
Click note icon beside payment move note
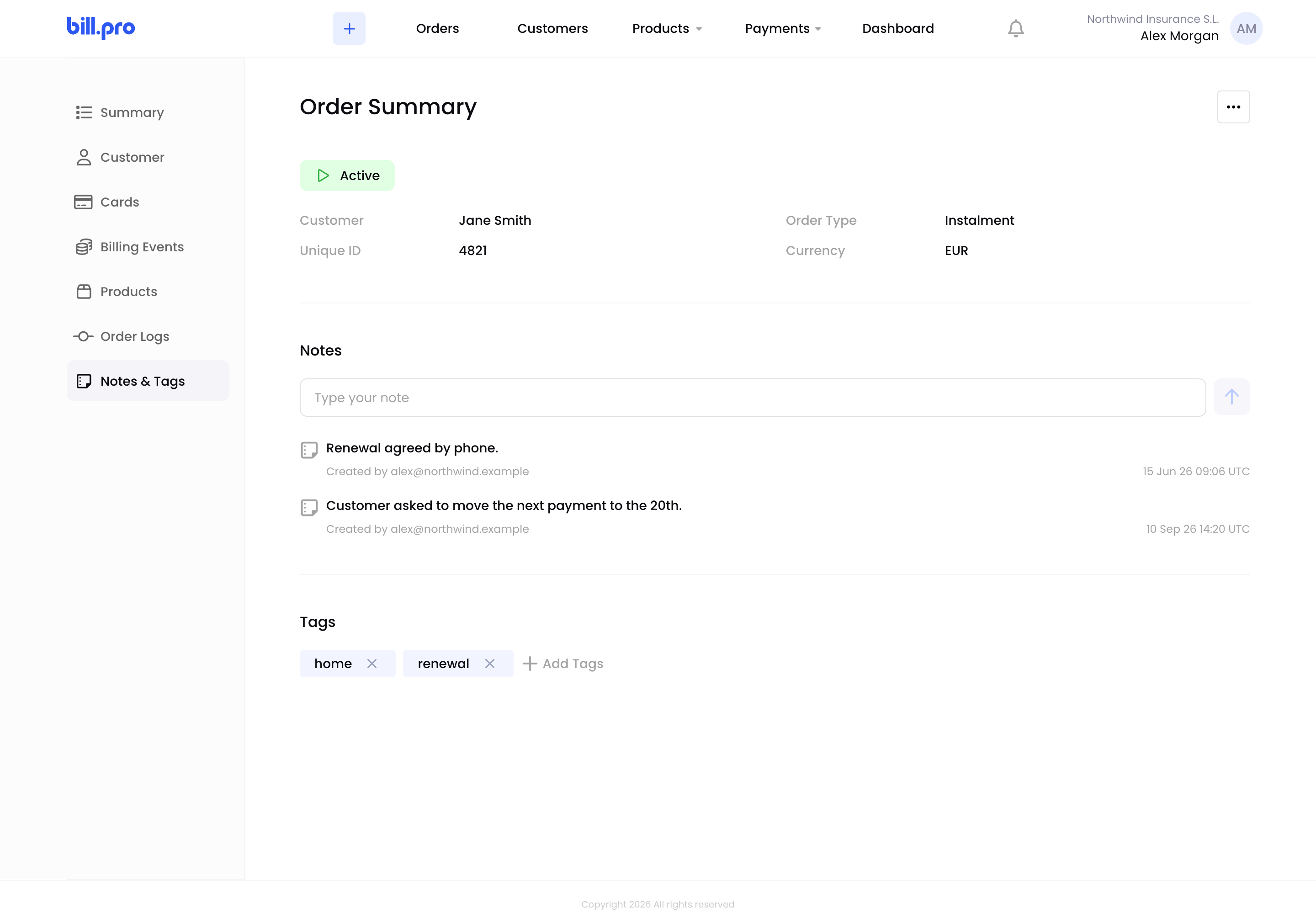click(x=309, y=507)
